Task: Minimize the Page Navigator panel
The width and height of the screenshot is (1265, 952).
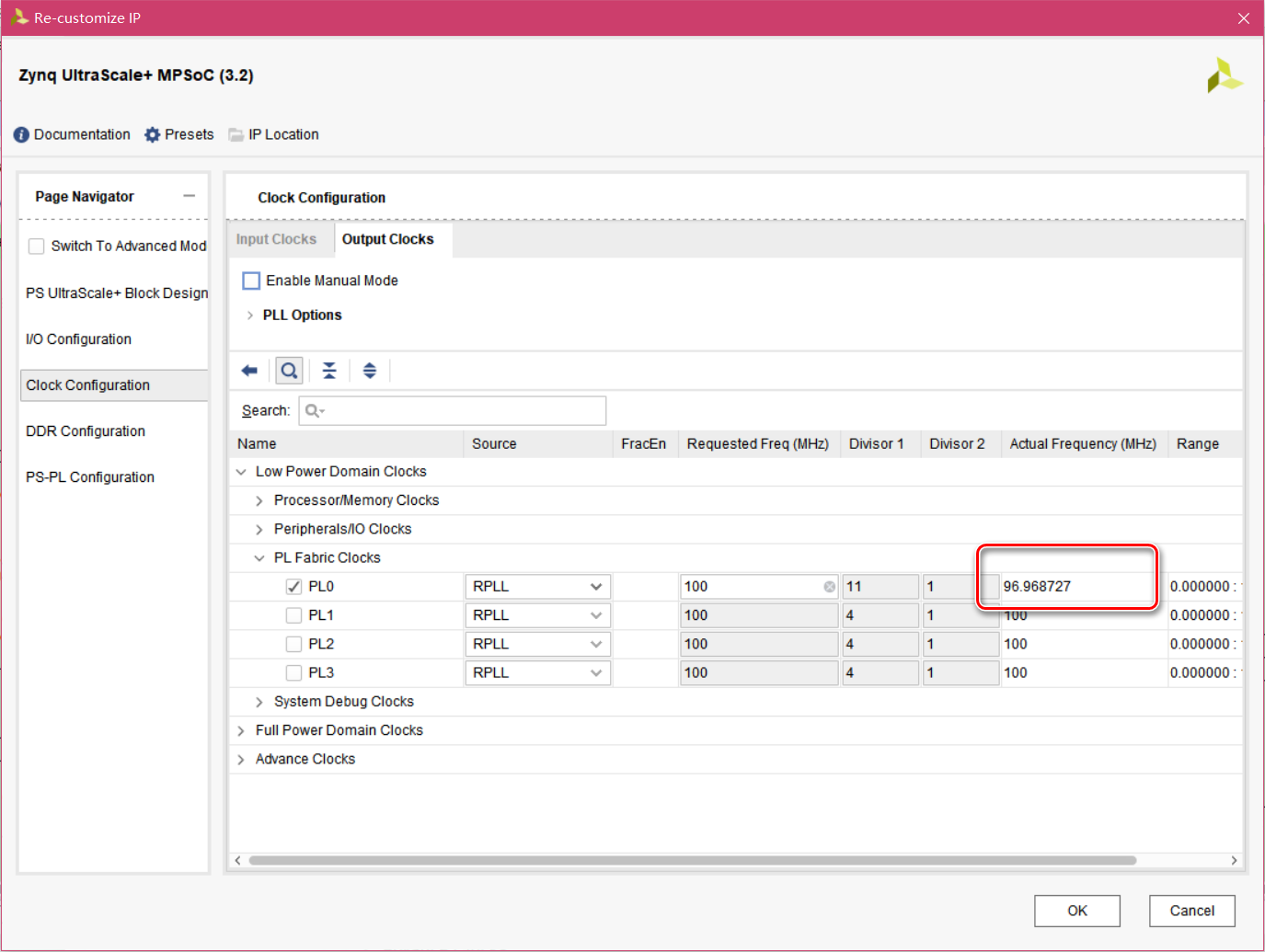Action: pos(190,196)
